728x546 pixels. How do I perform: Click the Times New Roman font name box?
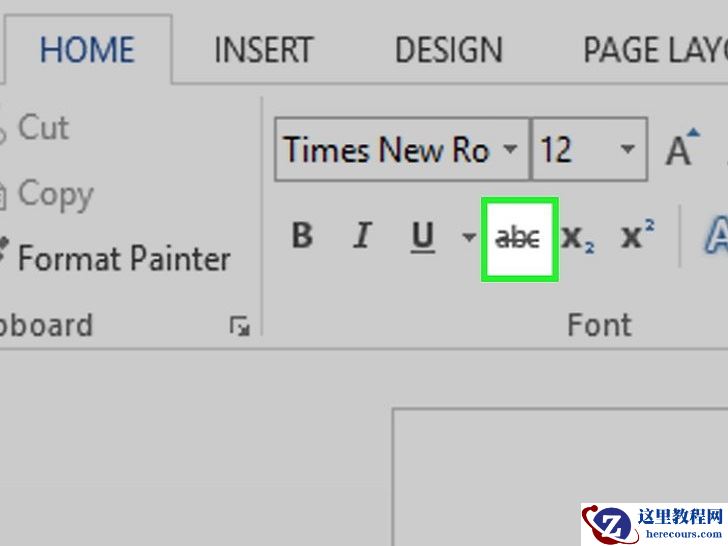point(386,151)
